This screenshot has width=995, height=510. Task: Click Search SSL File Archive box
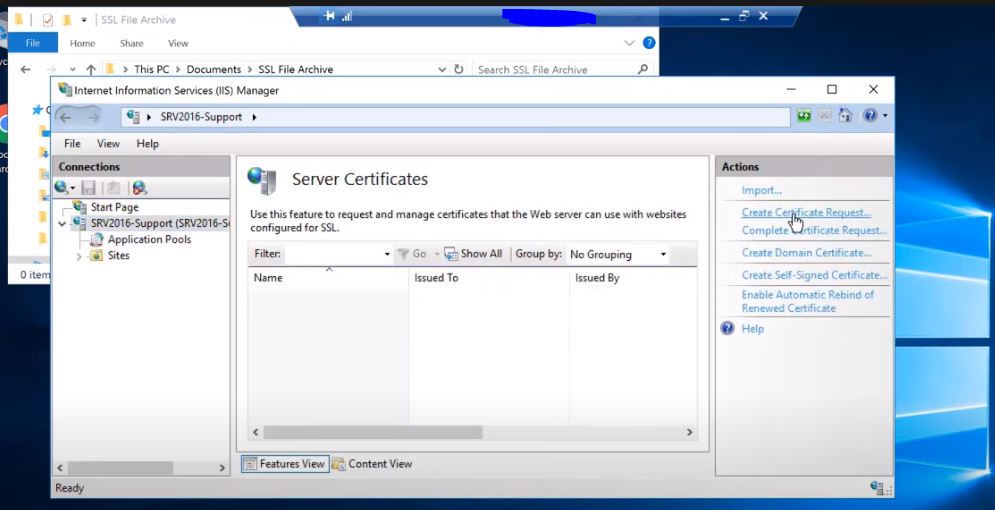click(563, 69)
